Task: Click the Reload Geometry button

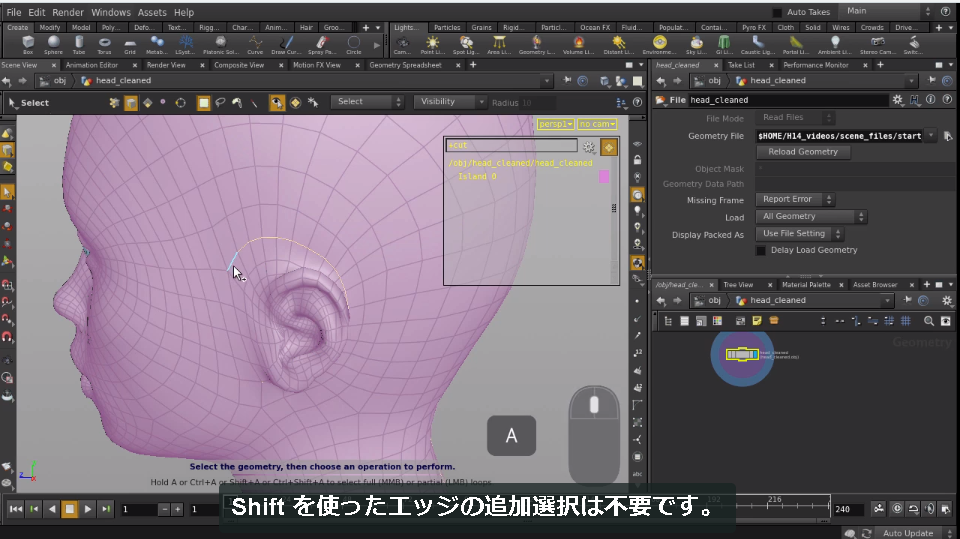Action: point(803,152)
